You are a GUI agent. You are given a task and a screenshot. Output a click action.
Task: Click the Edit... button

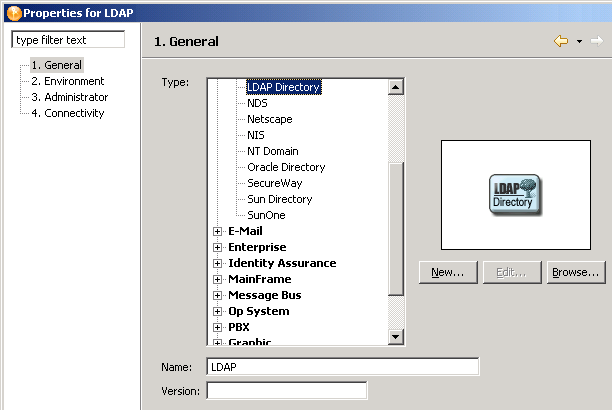point(512,272)
